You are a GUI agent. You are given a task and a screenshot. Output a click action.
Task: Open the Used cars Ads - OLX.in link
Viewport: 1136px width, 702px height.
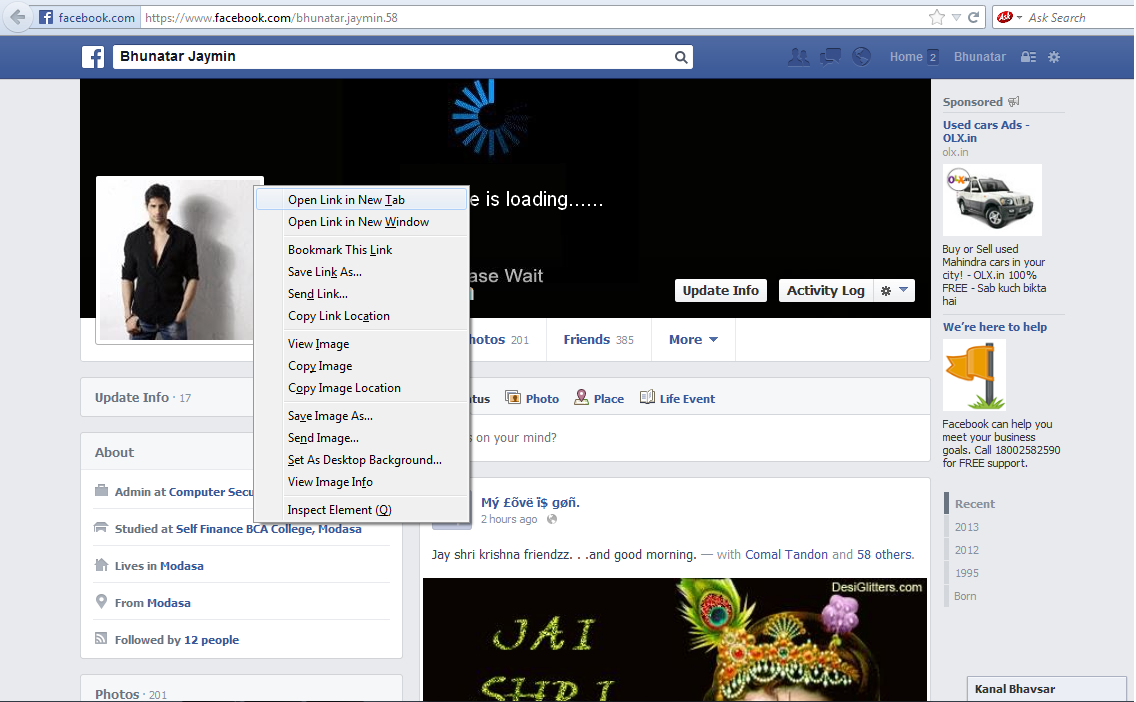(985, 131)
